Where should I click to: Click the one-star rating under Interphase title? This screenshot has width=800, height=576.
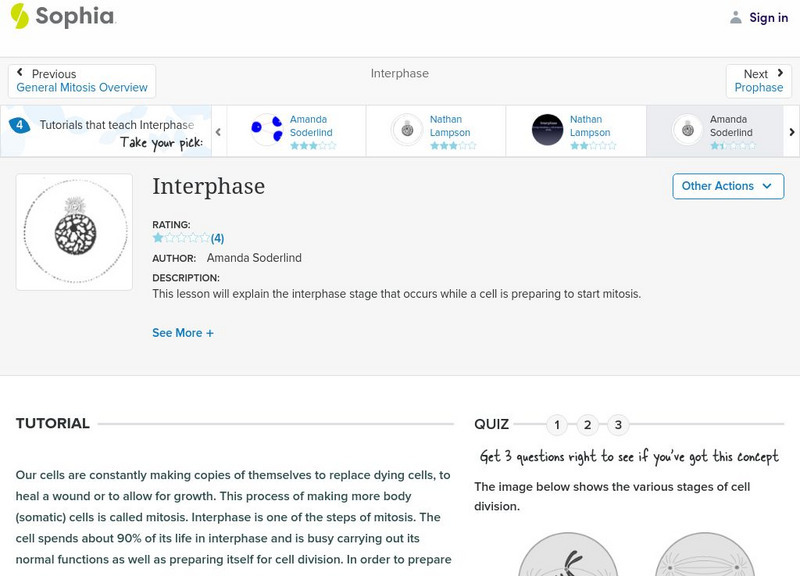point(181,238)
